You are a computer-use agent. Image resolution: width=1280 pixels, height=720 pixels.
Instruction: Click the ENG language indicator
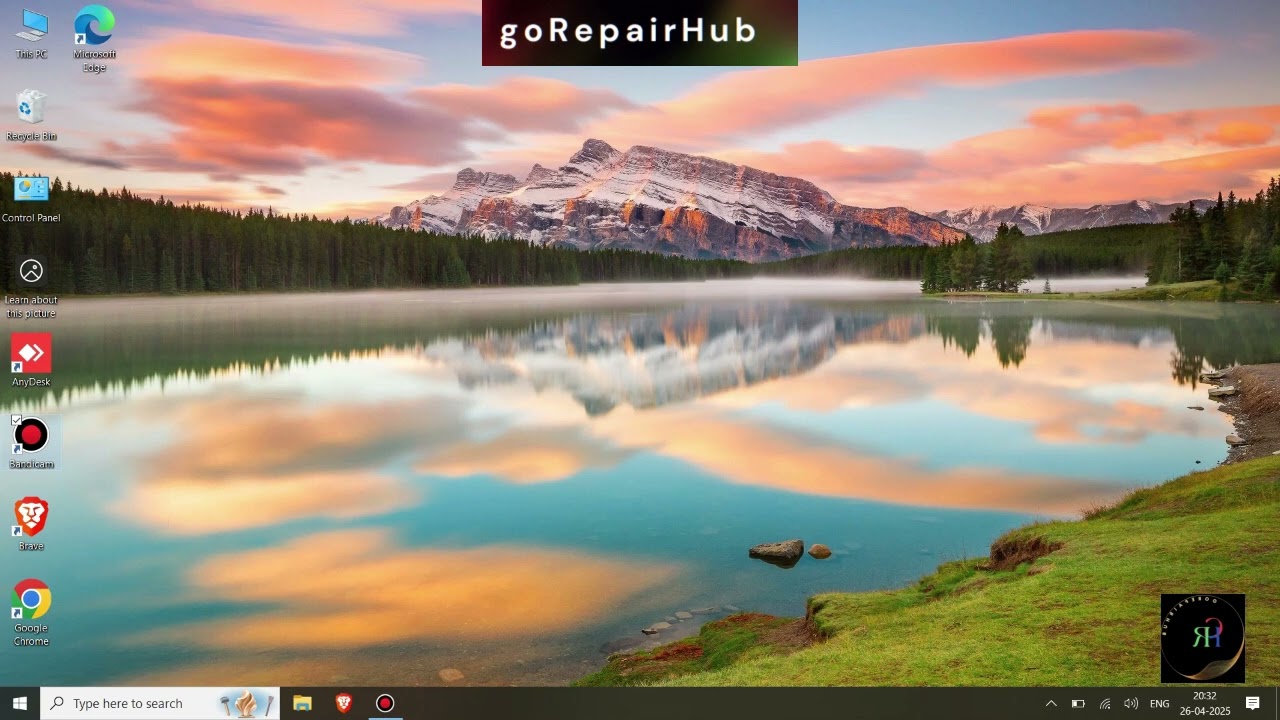pos(1159,703)
